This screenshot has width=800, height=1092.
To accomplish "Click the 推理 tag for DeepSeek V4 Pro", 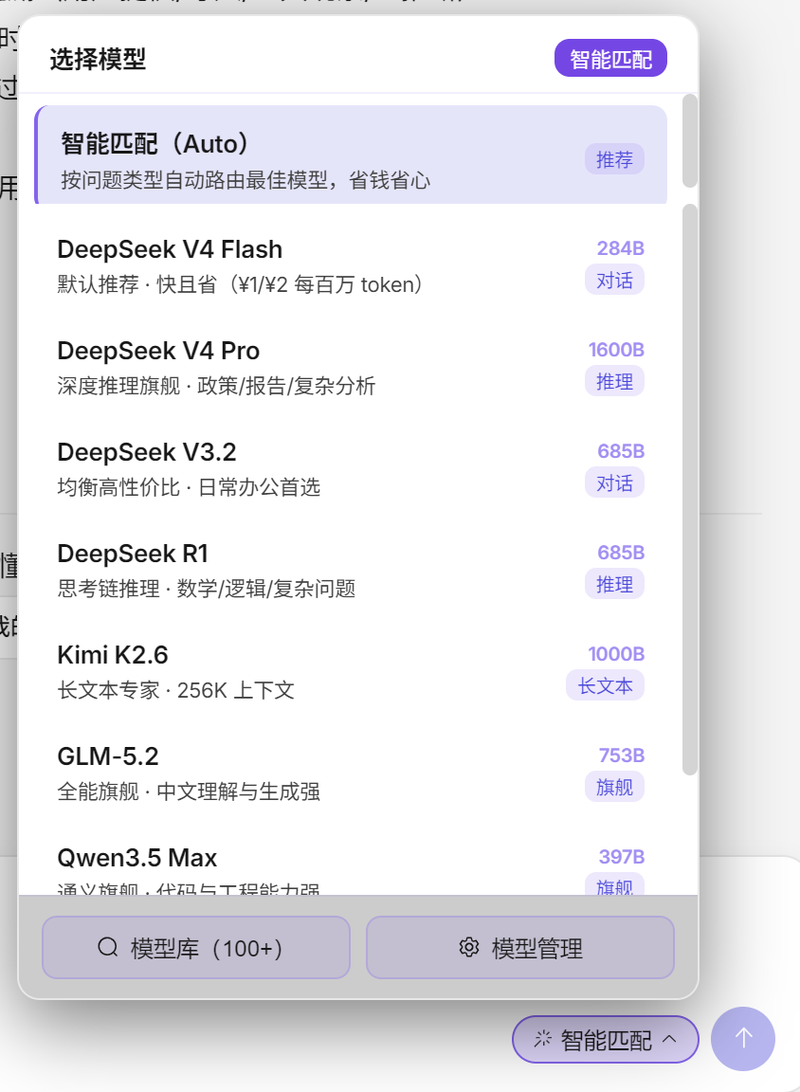I will pos(615,381).
